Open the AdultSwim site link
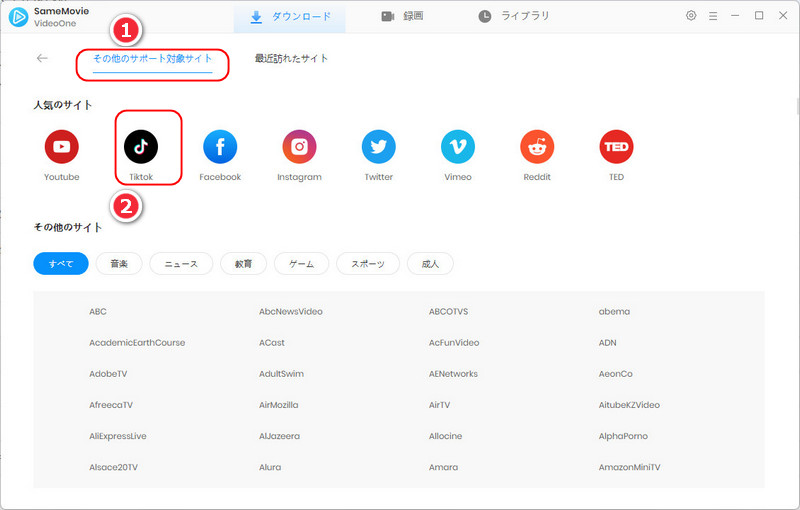Viewport: 800px width, 510px height. (x=281, y=374)
